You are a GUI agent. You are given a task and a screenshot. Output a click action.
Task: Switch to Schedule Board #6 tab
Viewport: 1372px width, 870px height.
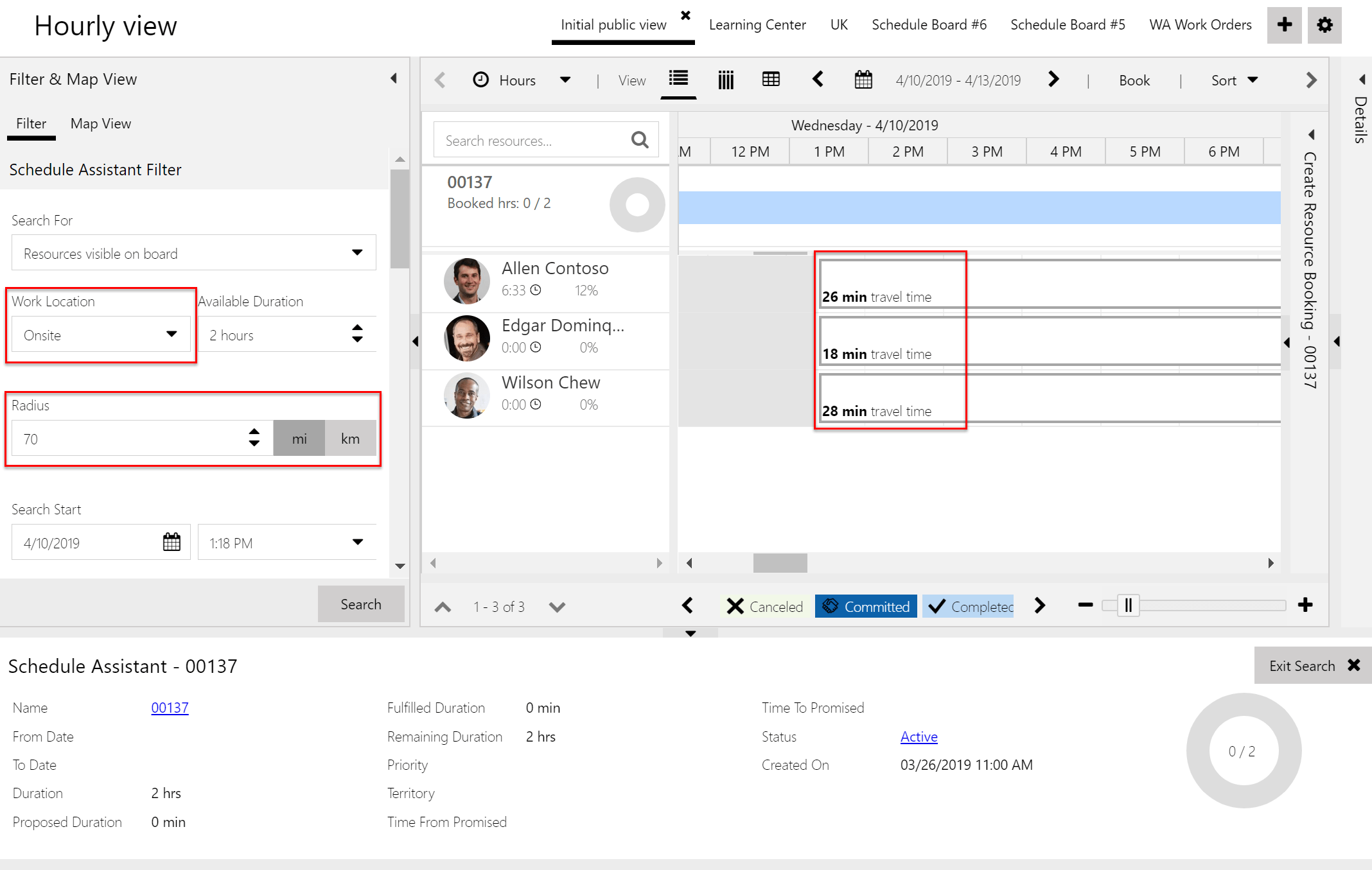point(929,25)
